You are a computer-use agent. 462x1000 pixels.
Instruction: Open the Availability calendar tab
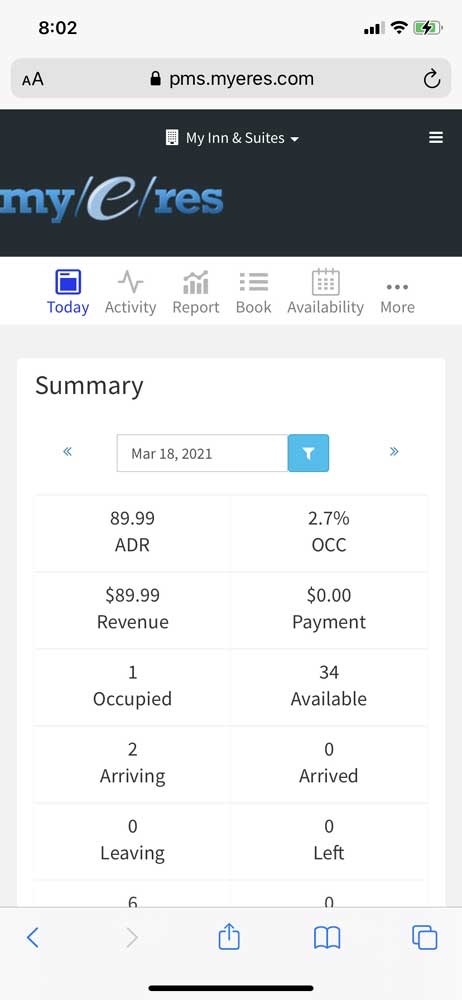tap(325, 293)
